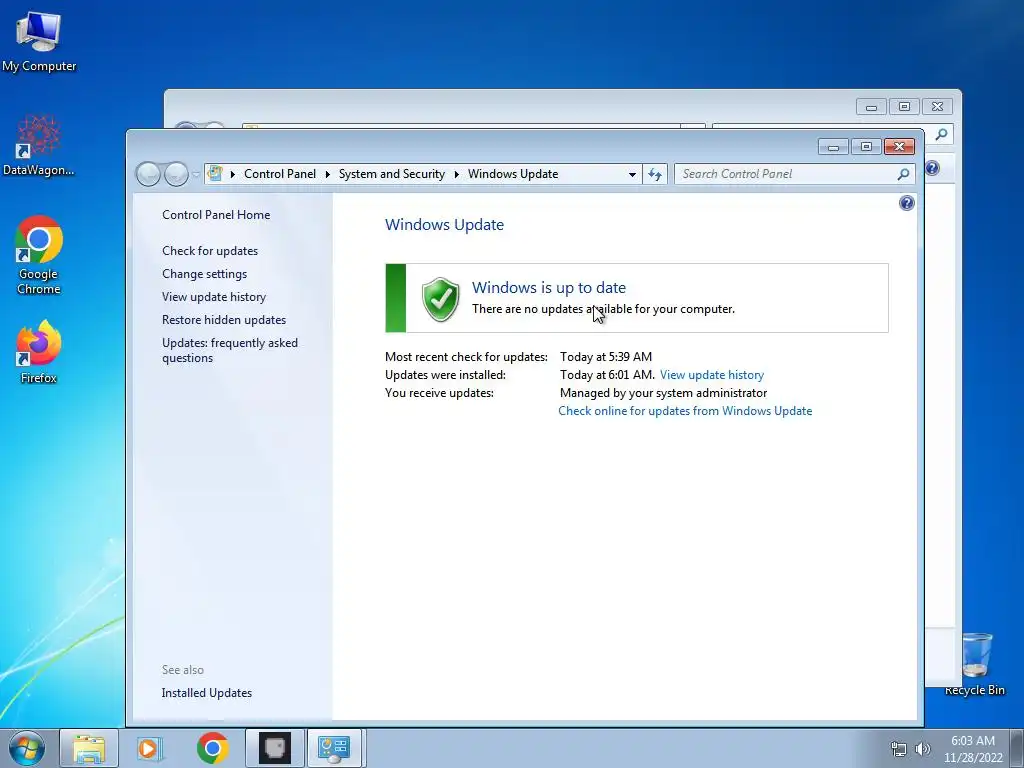1024x768 pixels.
Task: Open Google Chrome desktop shortcut
Action: [x=39, y=255]
